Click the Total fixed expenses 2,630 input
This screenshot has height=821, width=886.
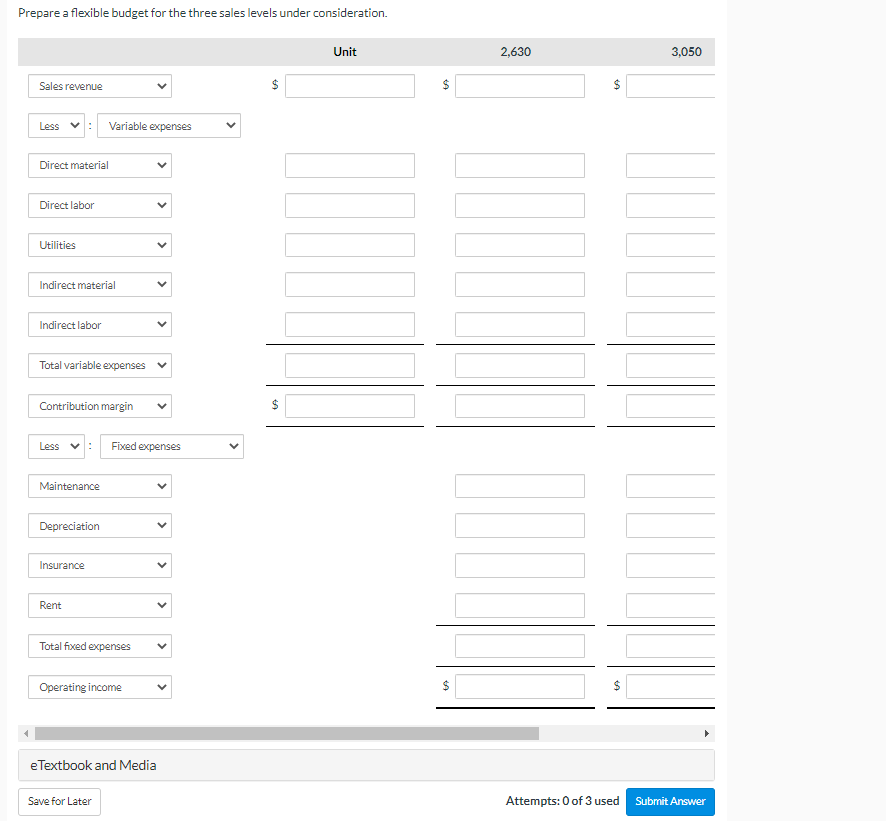coord(520,646)
